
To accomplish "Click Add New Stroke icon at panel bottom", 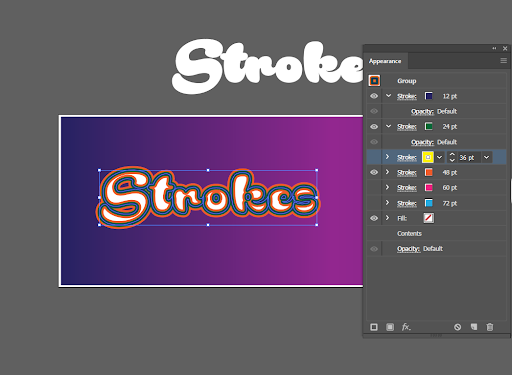I will pos(374,327).
